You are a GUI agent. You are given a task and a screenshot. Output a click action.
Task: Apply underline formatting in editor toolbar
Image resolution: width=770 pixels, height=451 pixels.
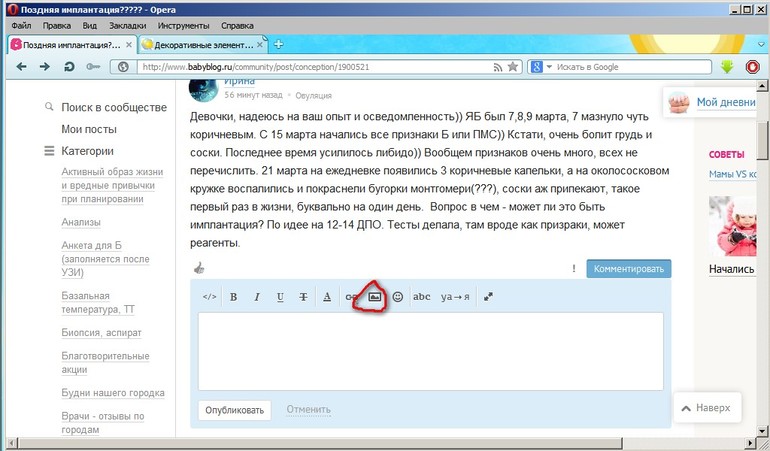(280, 297)
